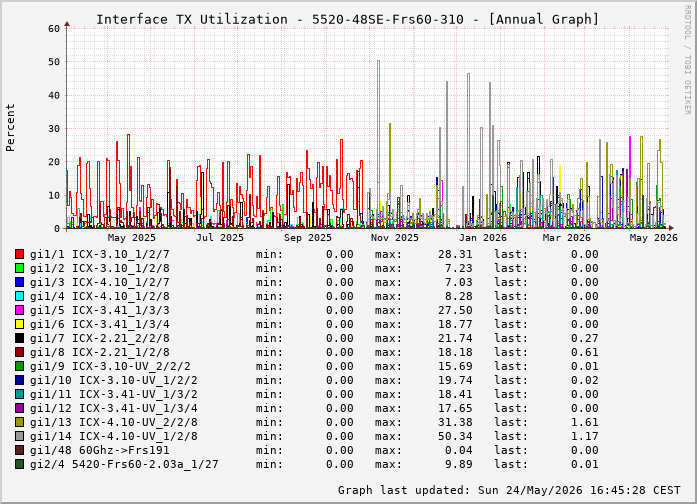
Task: Click the Graph last updated timestamp
Action: (509, 490)
